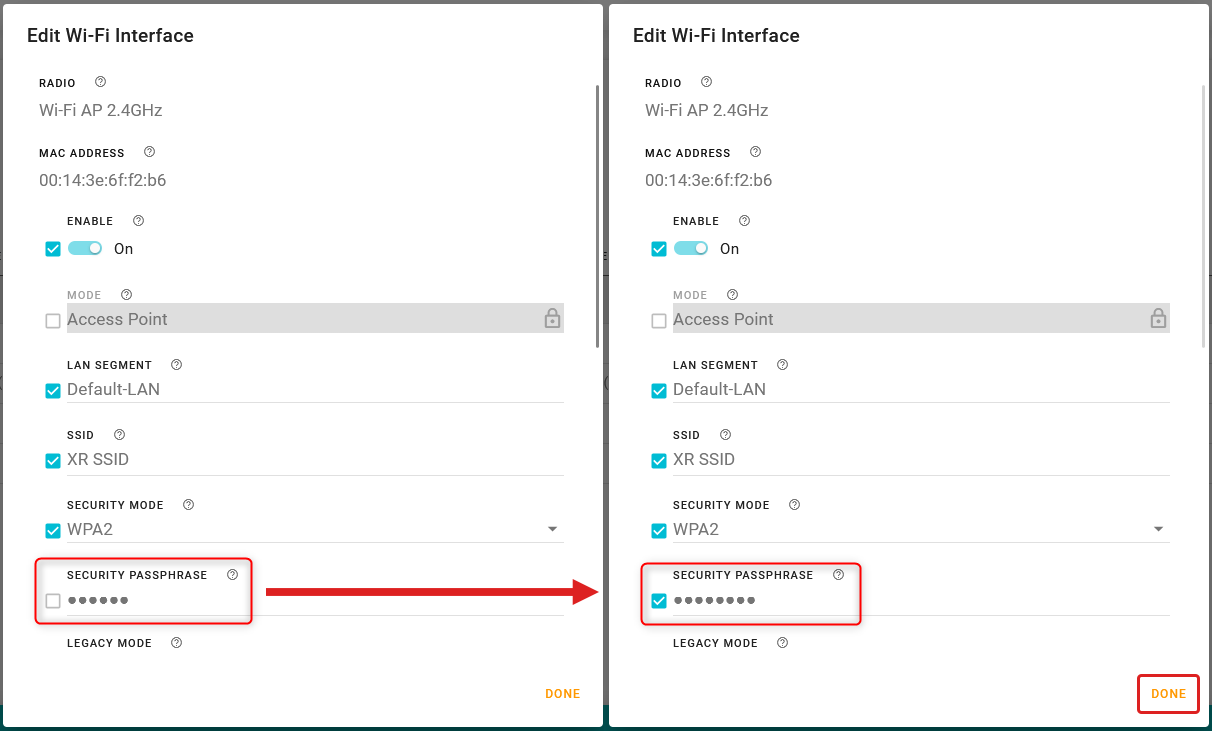Click LAN SEGMENT help icon in left dialog

tap(177, 364)
